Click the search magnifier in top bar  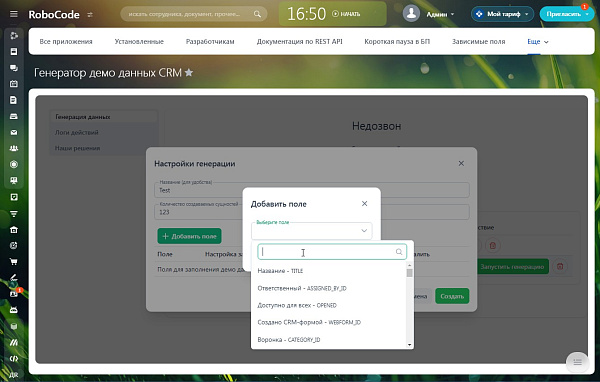257,14
